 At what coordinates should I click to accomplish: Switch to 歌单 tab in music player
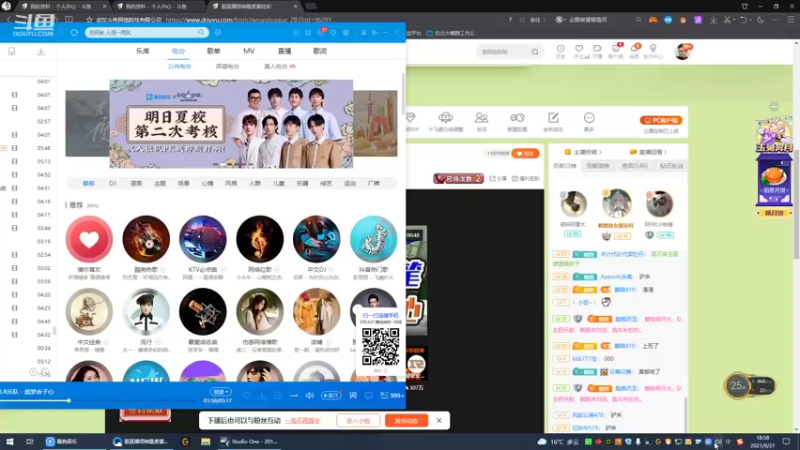(x=213, y=51)
